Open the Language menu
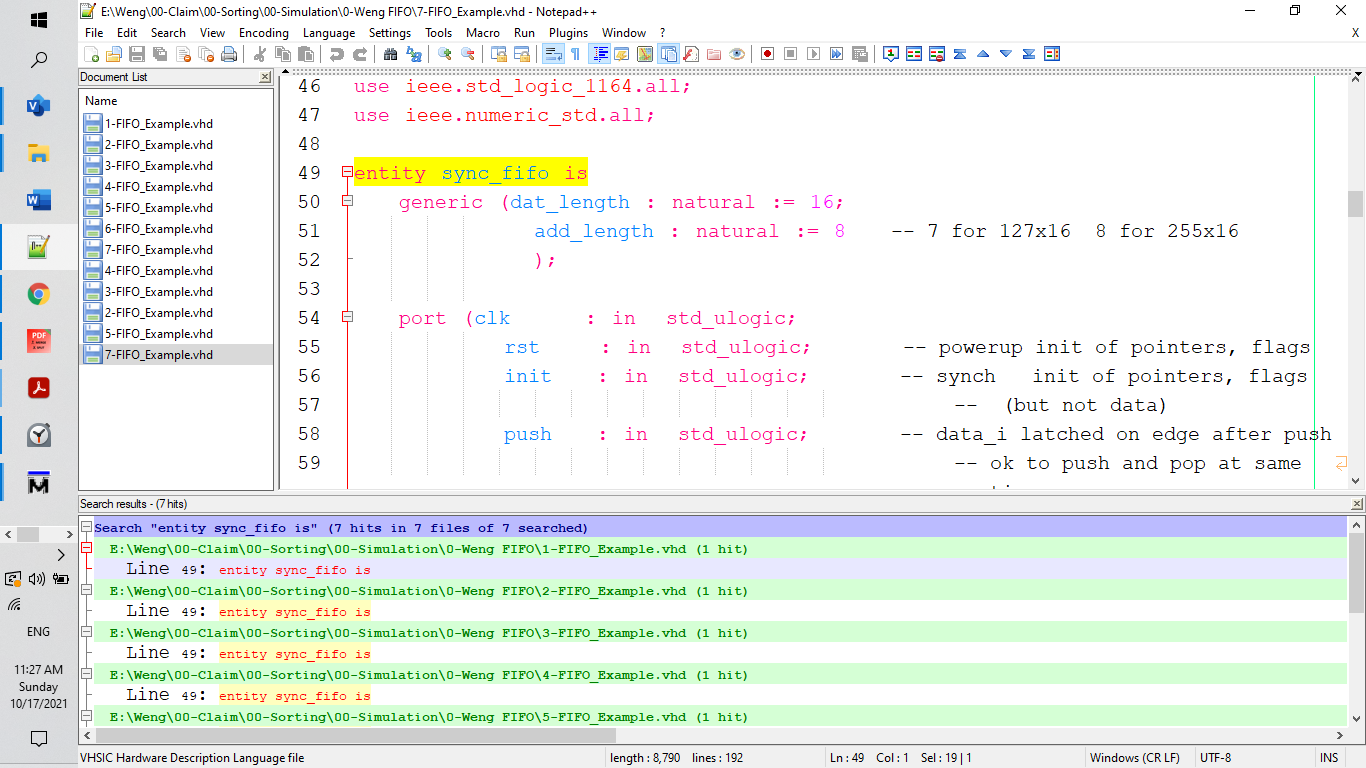This screenshot has height=768, width=1366. click(329, 33)
